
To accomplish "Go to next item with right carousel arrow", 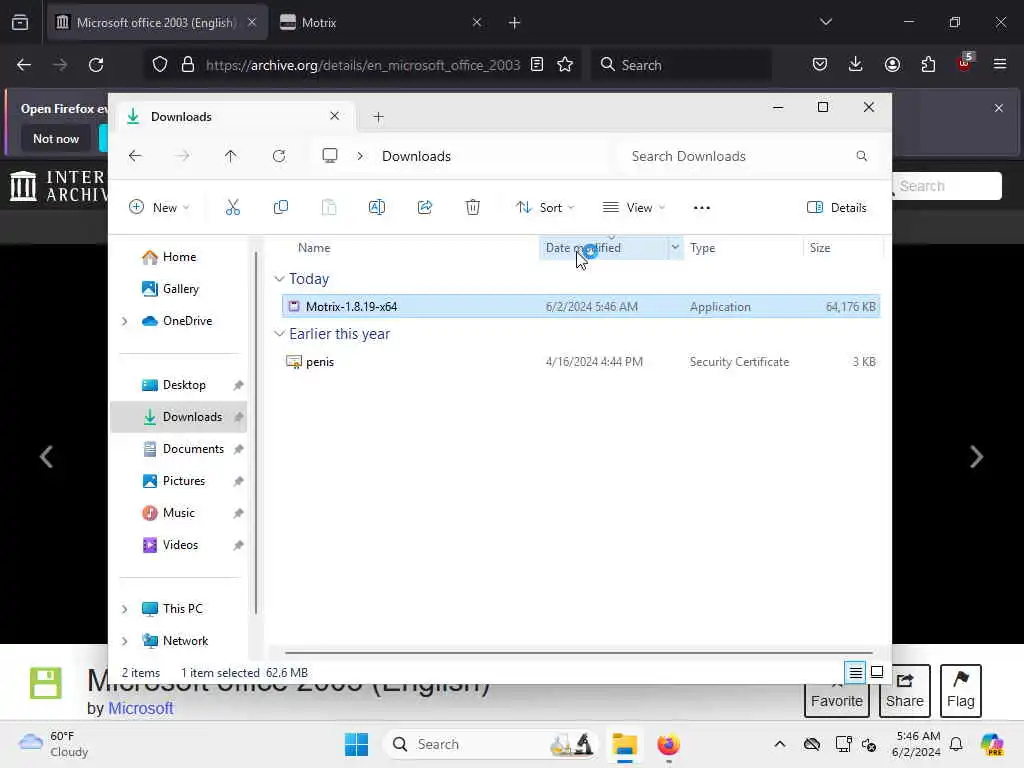I will (976, 456).
